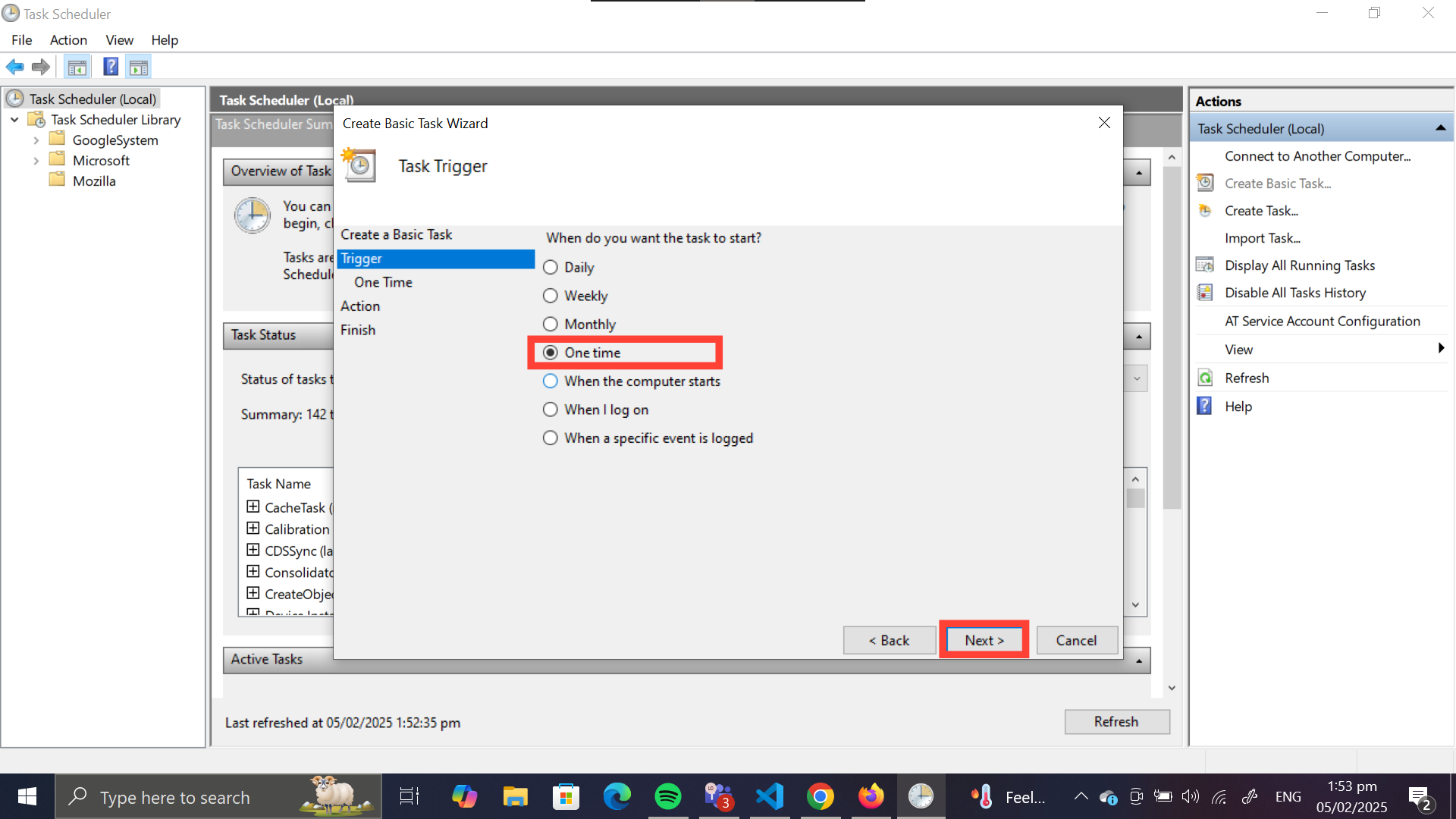1456x819 pixels.
Task: Click the Next button
Action: tap(984, 640)
